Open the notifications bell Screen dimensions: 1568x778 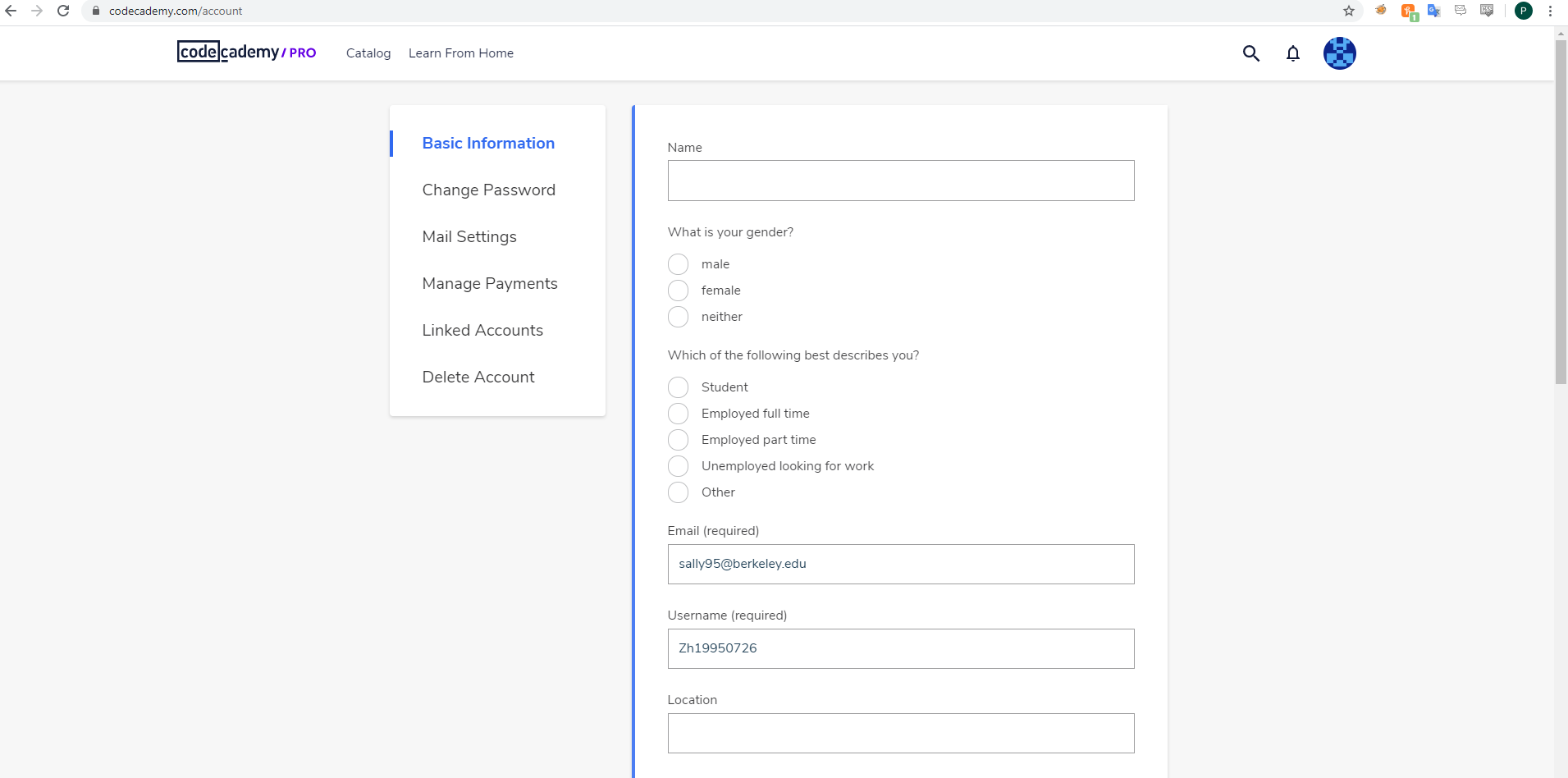pos(1293,53)
